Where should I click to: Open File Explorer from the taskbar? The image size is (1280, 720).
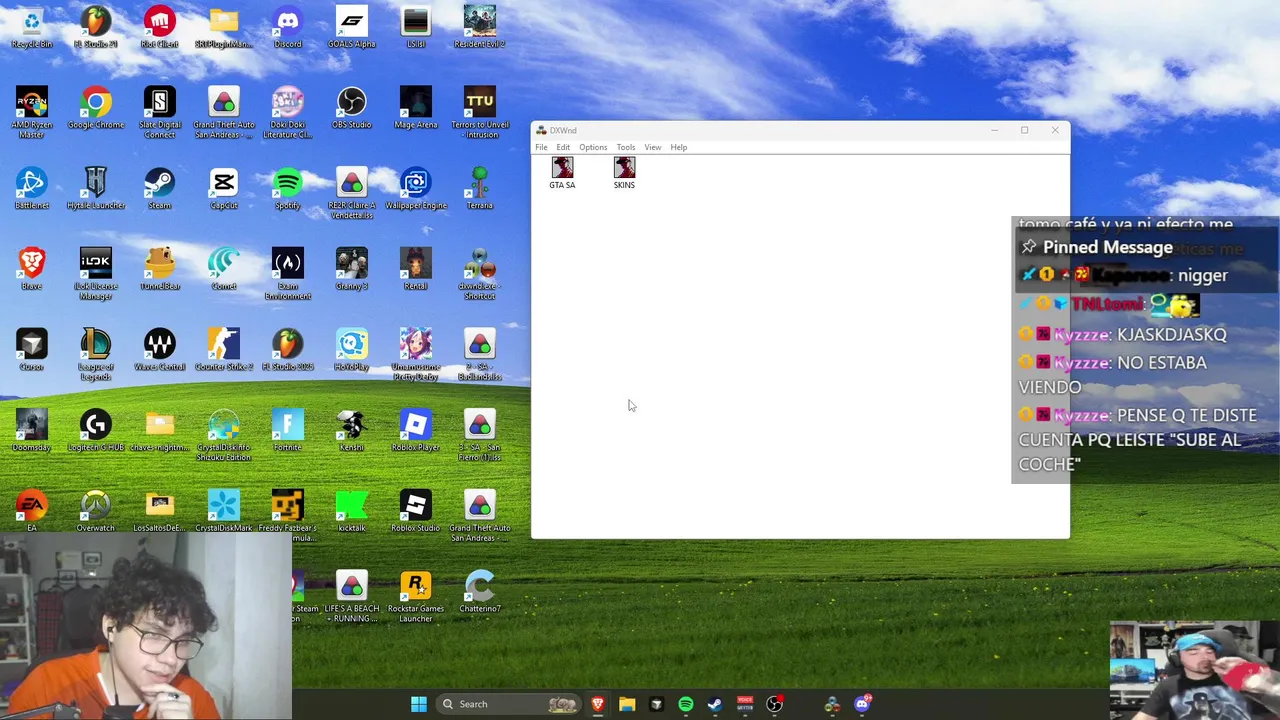tap(627, 704)
